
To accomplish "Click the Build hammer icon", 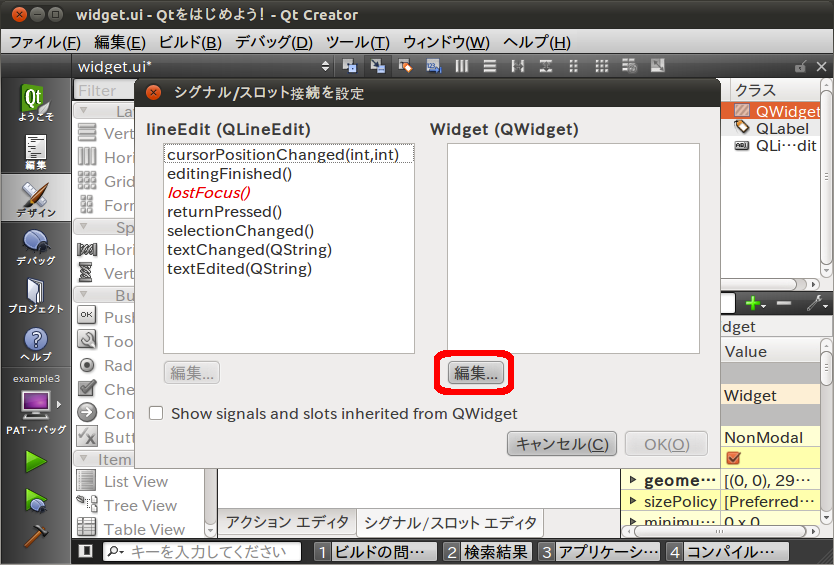I will [x=36, y=535].
